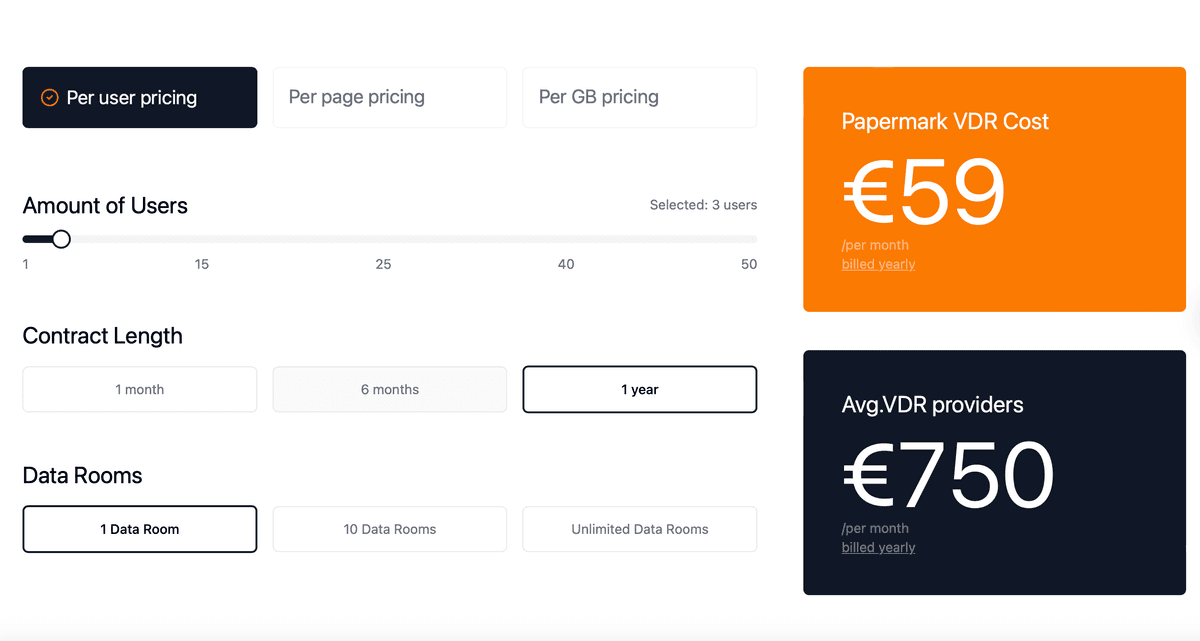Choose the 10 Data Rooms option
Screen dimensions: 1200x641
coord(389,529)
